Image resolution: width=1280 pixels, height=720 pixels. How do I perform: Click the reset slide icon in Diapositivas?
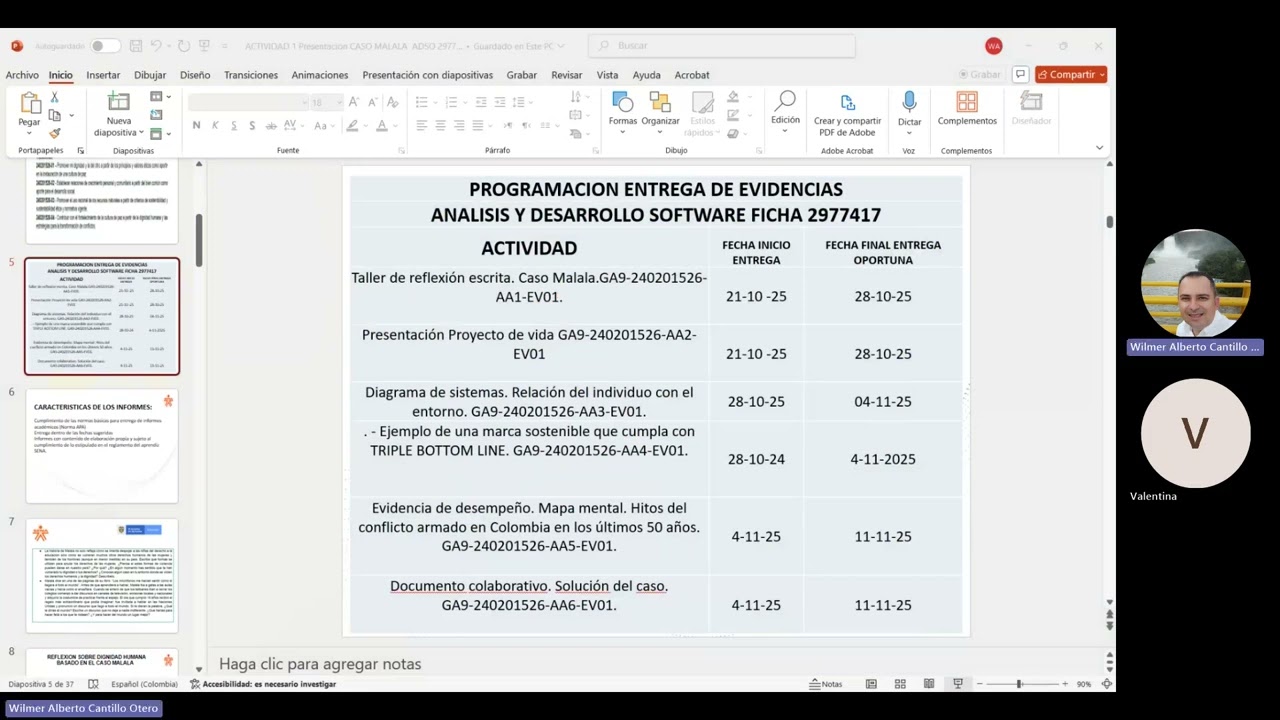[156, 115]
